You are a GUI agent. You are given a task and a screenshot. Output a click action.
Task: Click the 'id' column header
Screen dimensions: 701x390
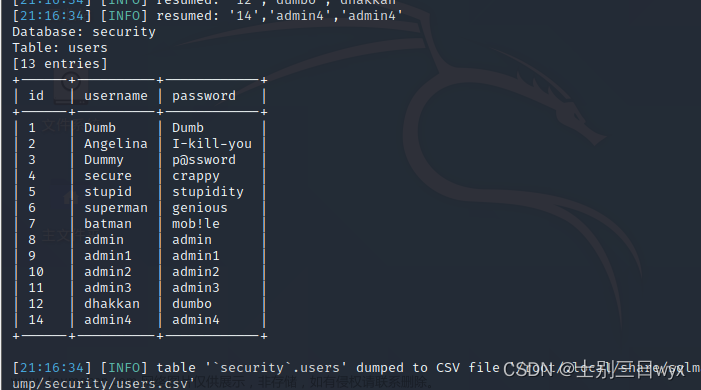[36, 96]
